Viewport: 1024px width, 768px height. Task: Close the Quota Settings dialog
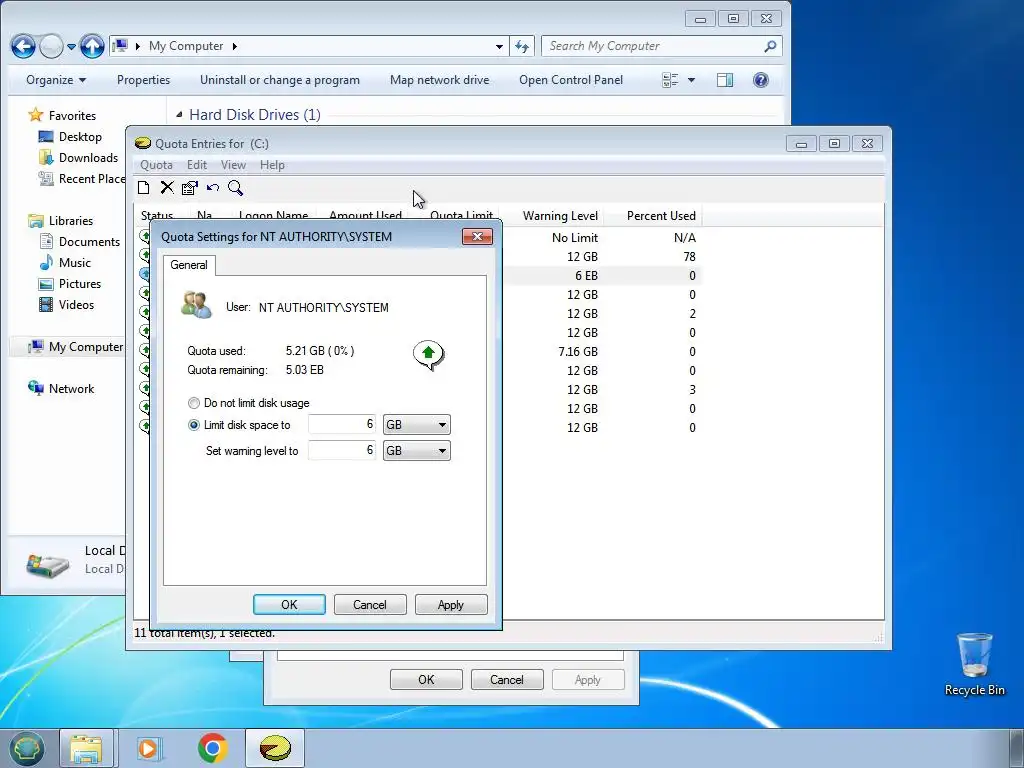coord(477,236)
